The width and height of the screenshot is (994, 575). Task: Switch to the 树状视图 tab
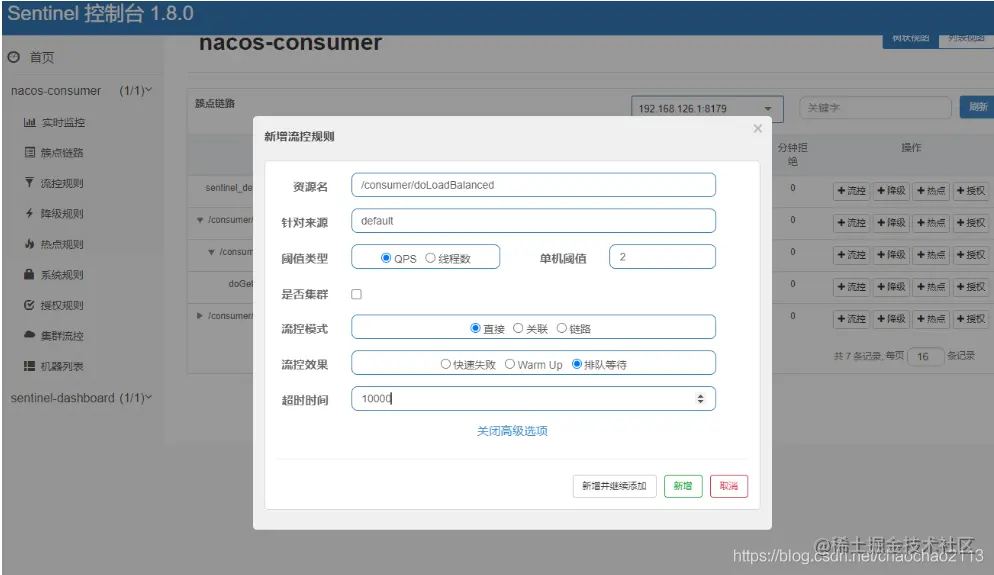click(910, 39)
